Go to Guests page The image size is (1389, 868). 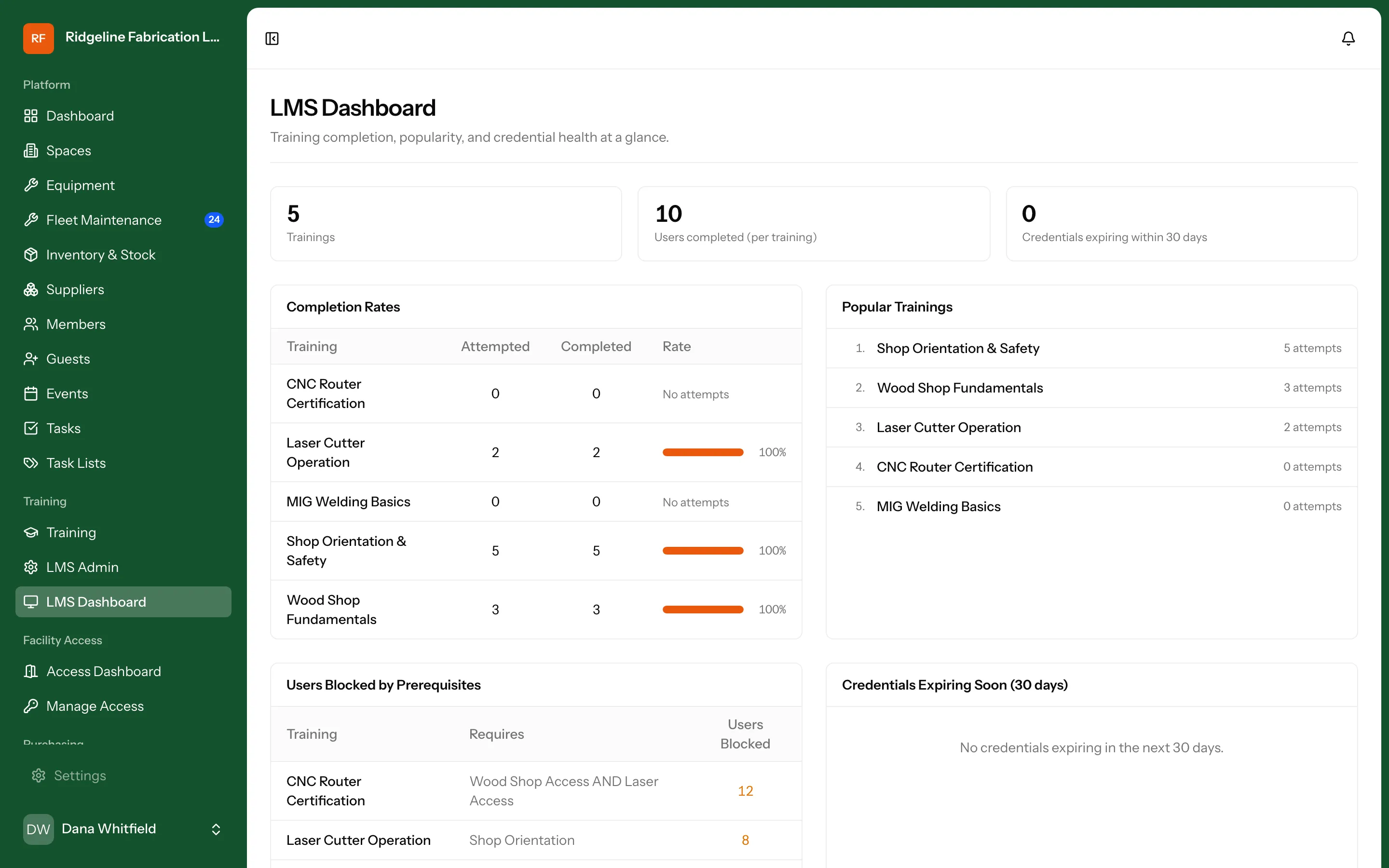tap(123, 359)
